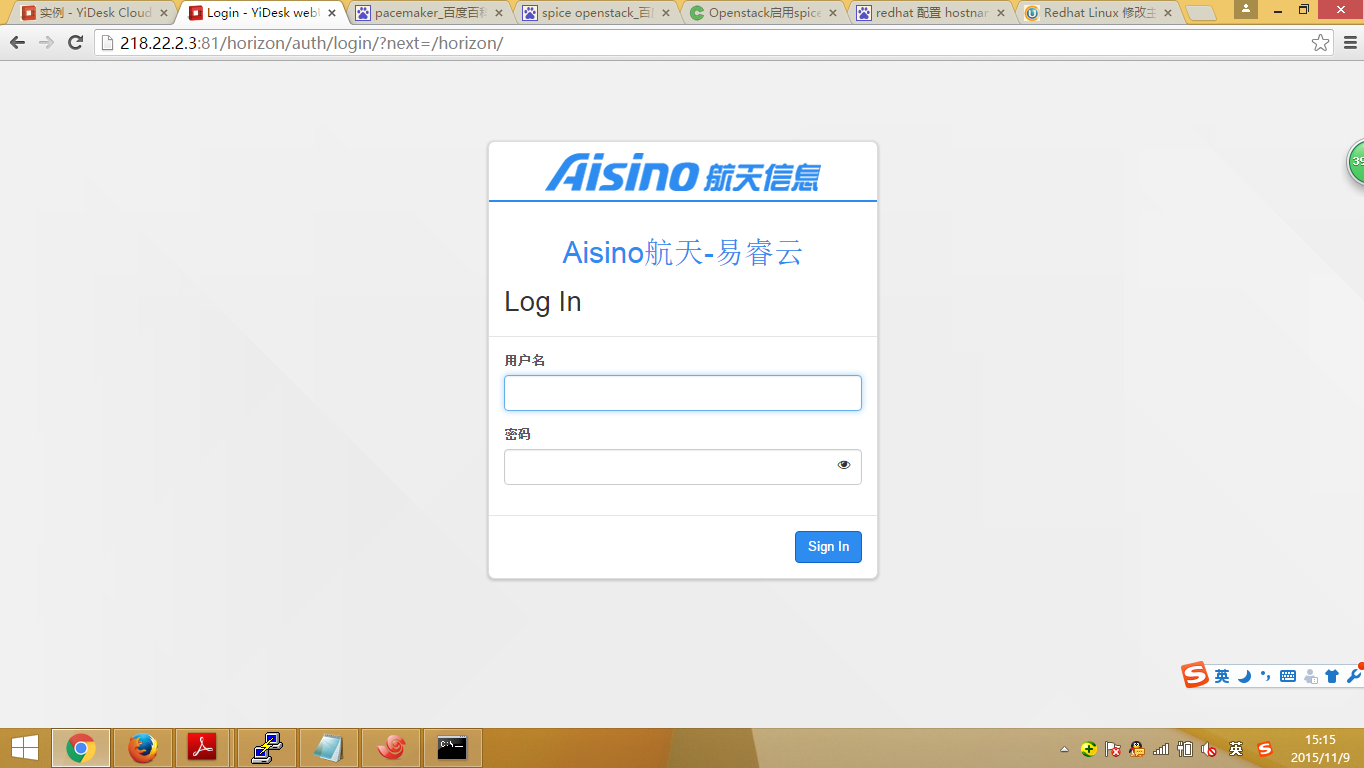Click green plus 360 tray icon
Image resolution: width=1364 pixels, height=768 pixels.
click(x=1088, y=748)
